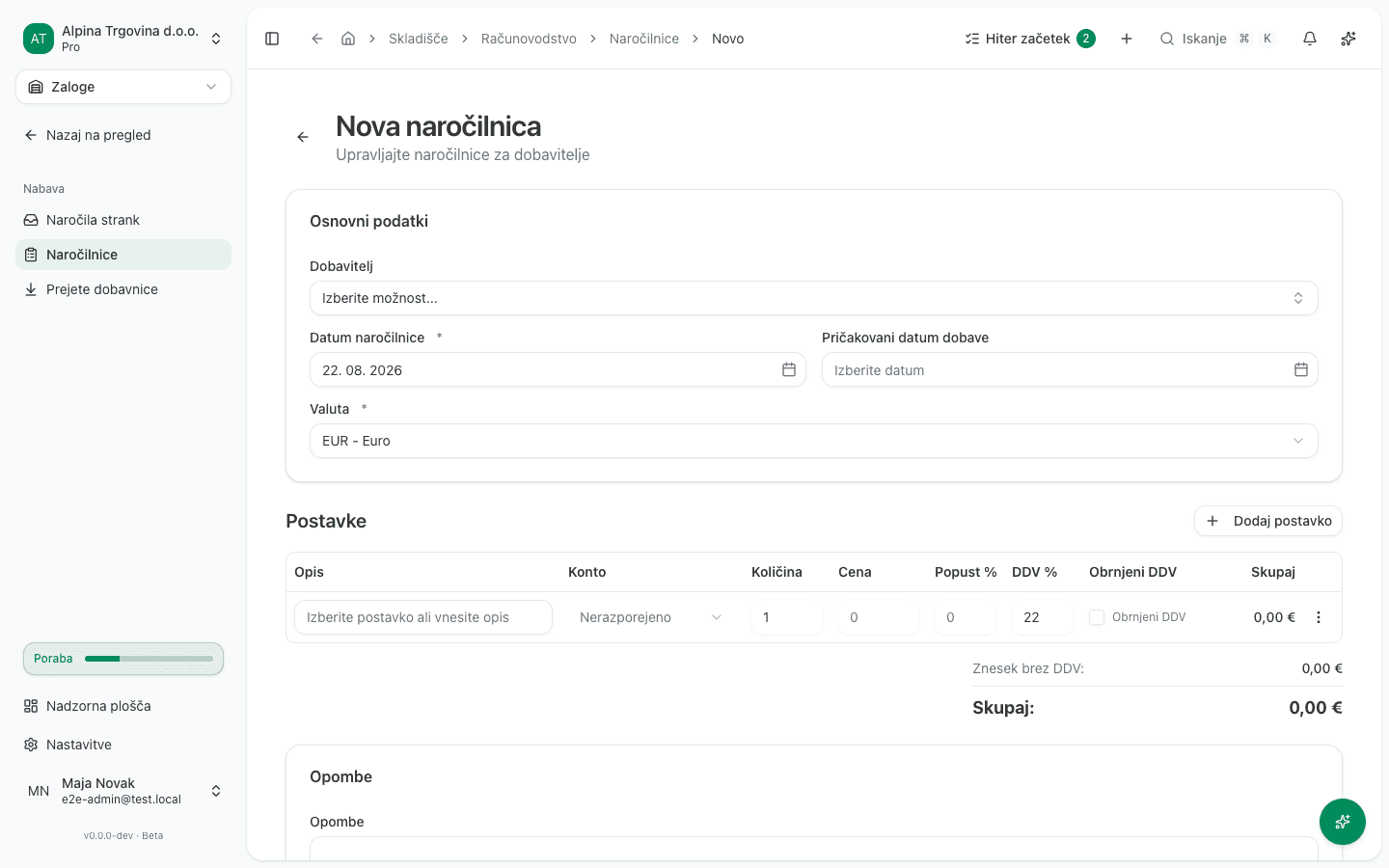Open the Dobavitelj select dropdown

[x=813, y=298]
